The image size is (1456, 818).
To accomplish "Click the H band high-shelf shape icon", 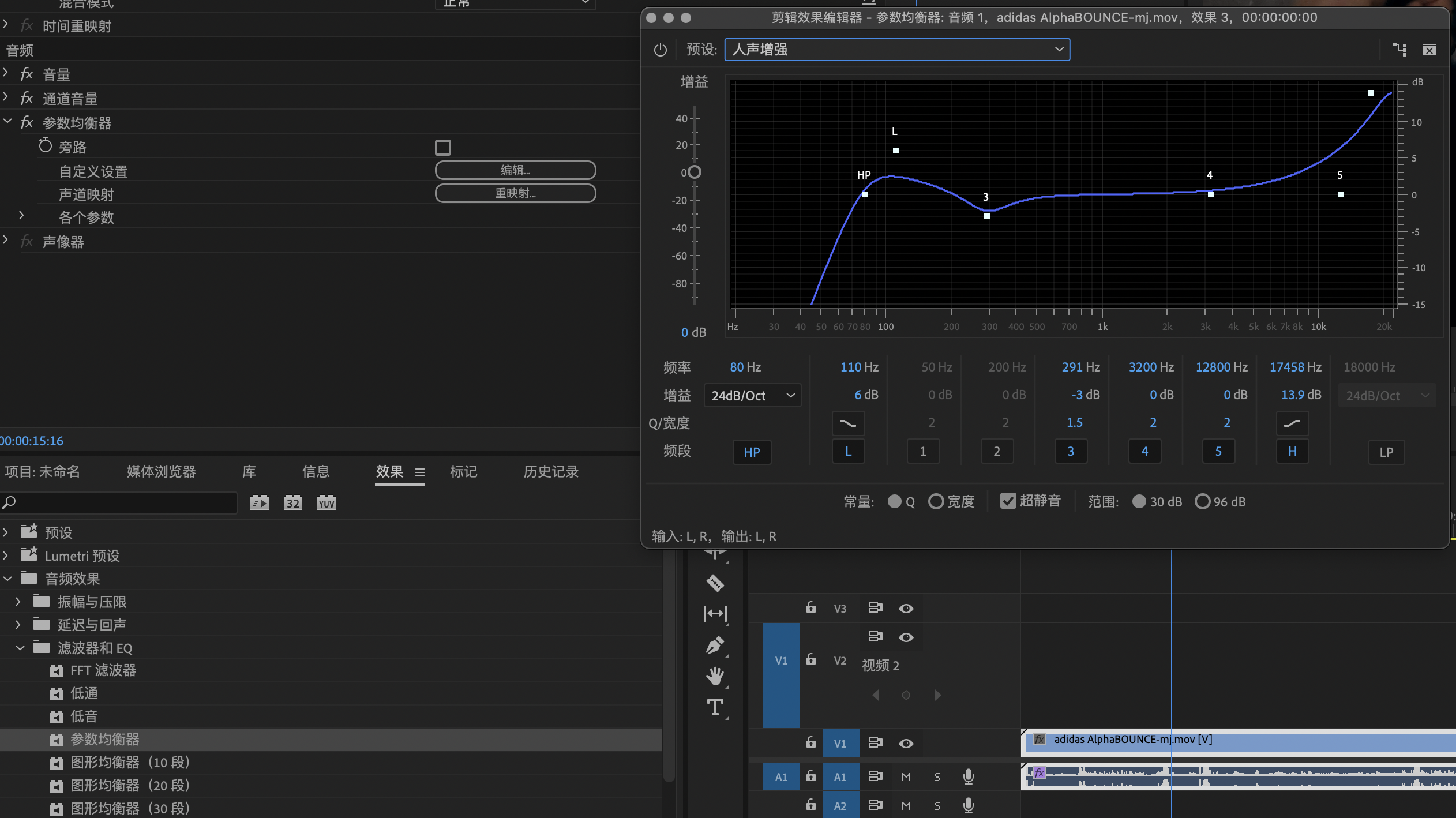I will coord(1292,423).
